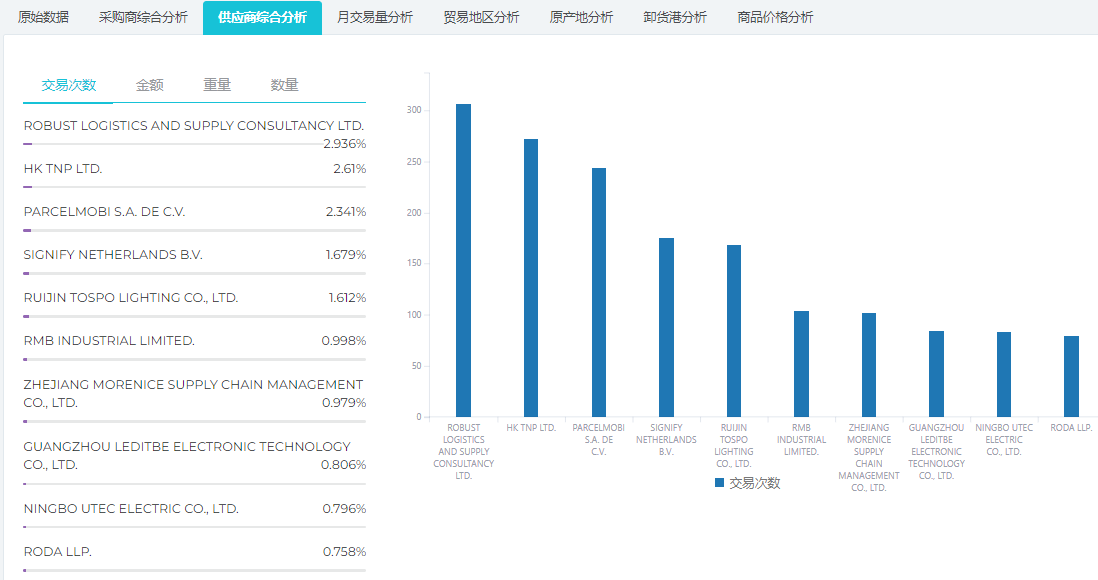
Task: Toggle the 交易次数 legend series
Action: pyautogui.click(x=754, y=483)
